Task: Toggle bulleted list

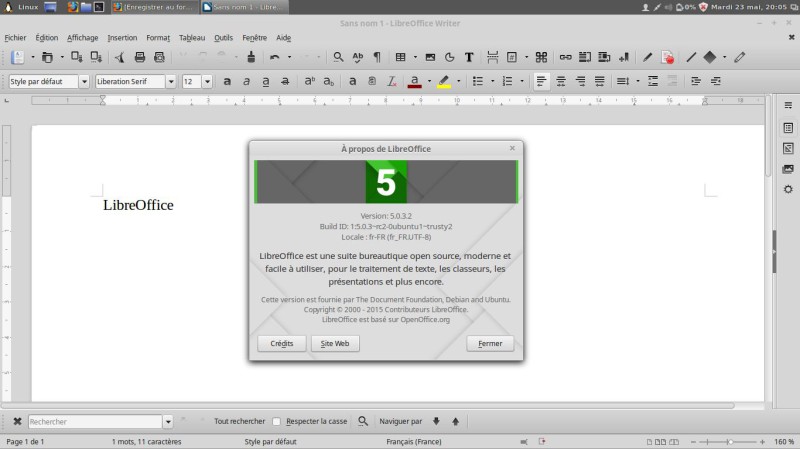Action: (478, 81)
